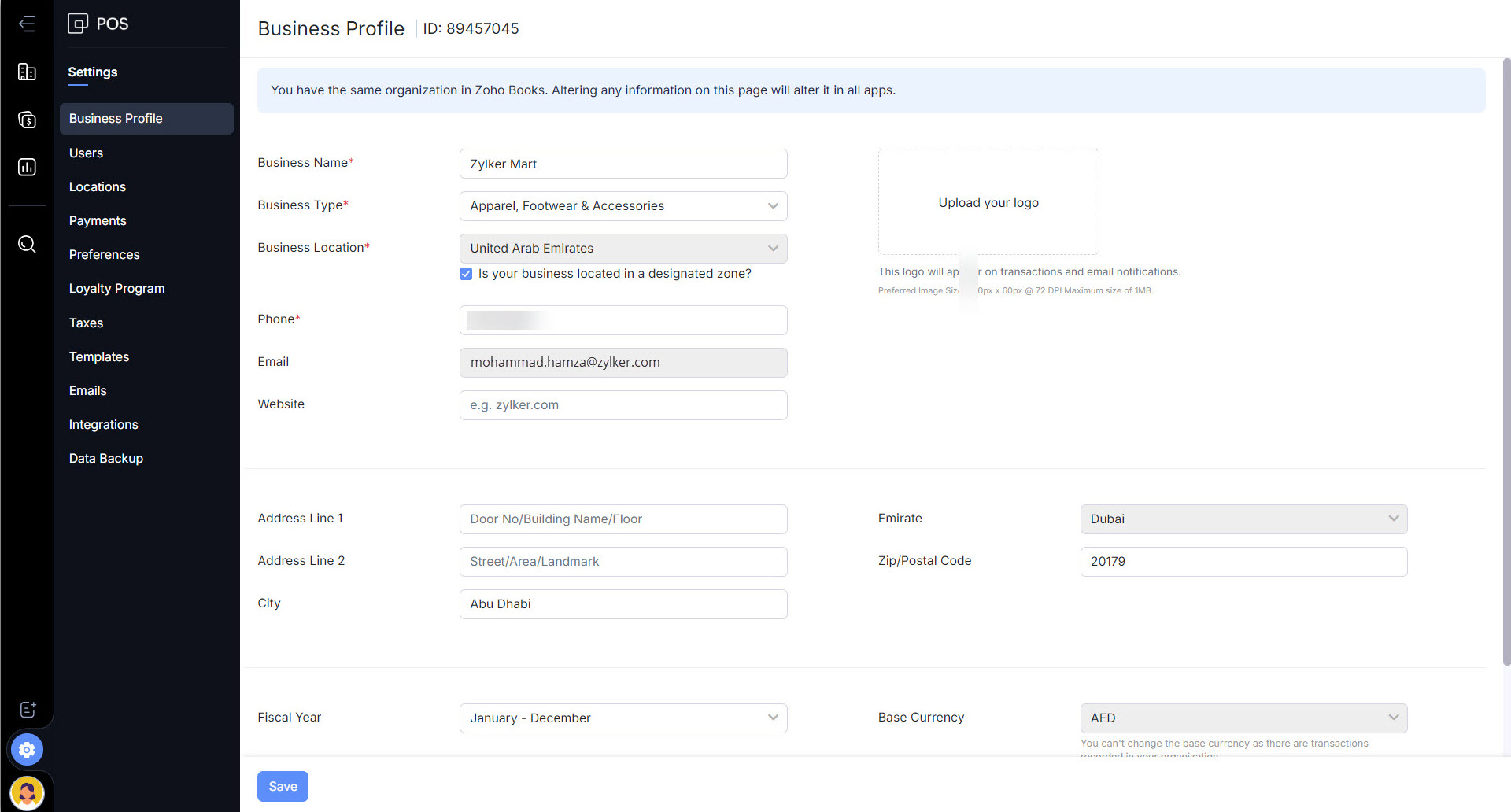Click the note-with-plus icon near the bottom of the left rail
This screenshot has height=812, width=1511.
coord(28,710)
